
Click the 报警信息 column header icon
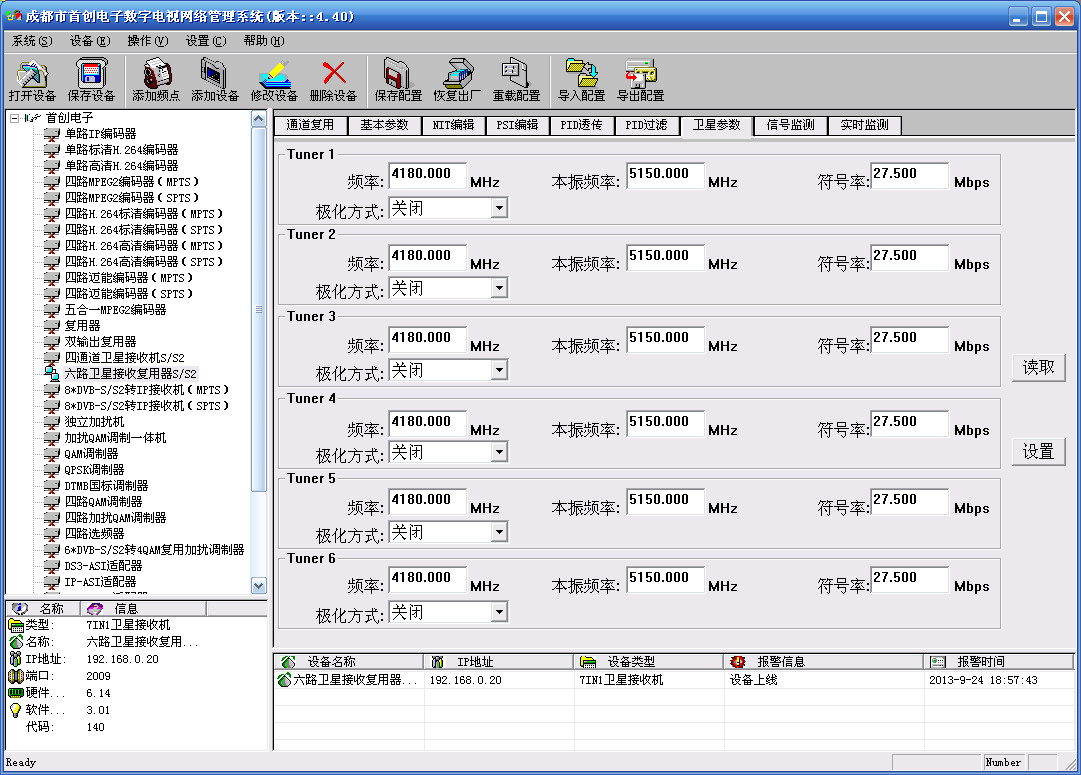tap(738, 662)
